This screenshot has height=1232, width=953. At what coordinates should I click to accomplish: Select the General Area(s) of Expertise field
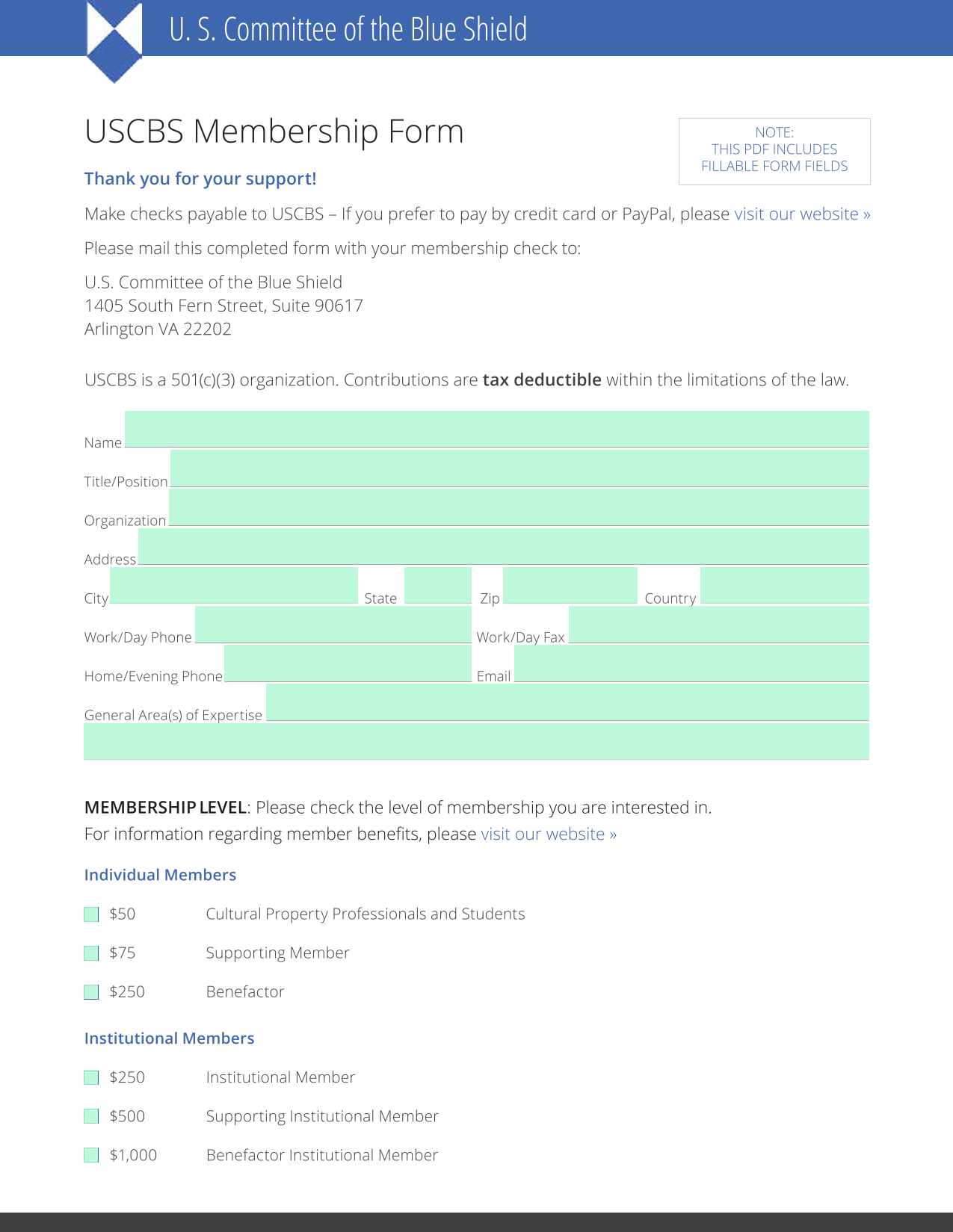pyautogui.click(x=567, y=702)
